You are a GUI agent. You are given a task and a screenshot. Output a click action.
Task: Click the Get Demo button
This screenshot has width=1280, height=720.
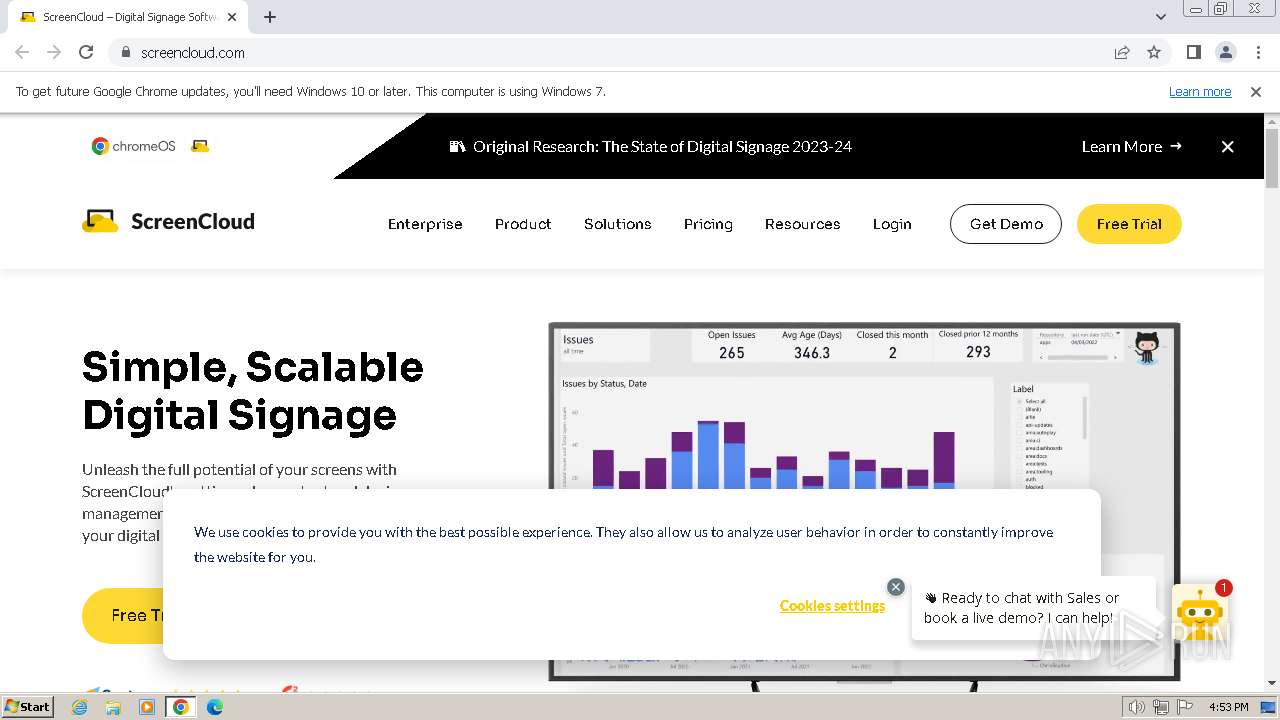[1006, 224]
